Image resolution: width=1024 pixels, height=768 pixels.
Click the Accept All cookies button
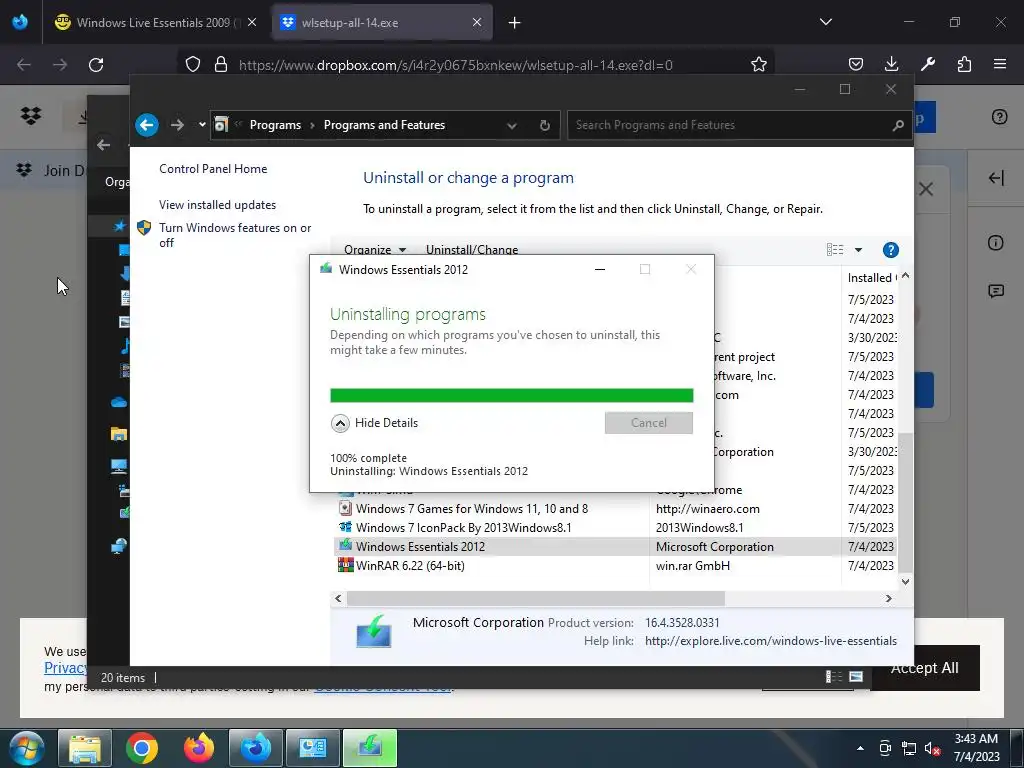point(924,667)
